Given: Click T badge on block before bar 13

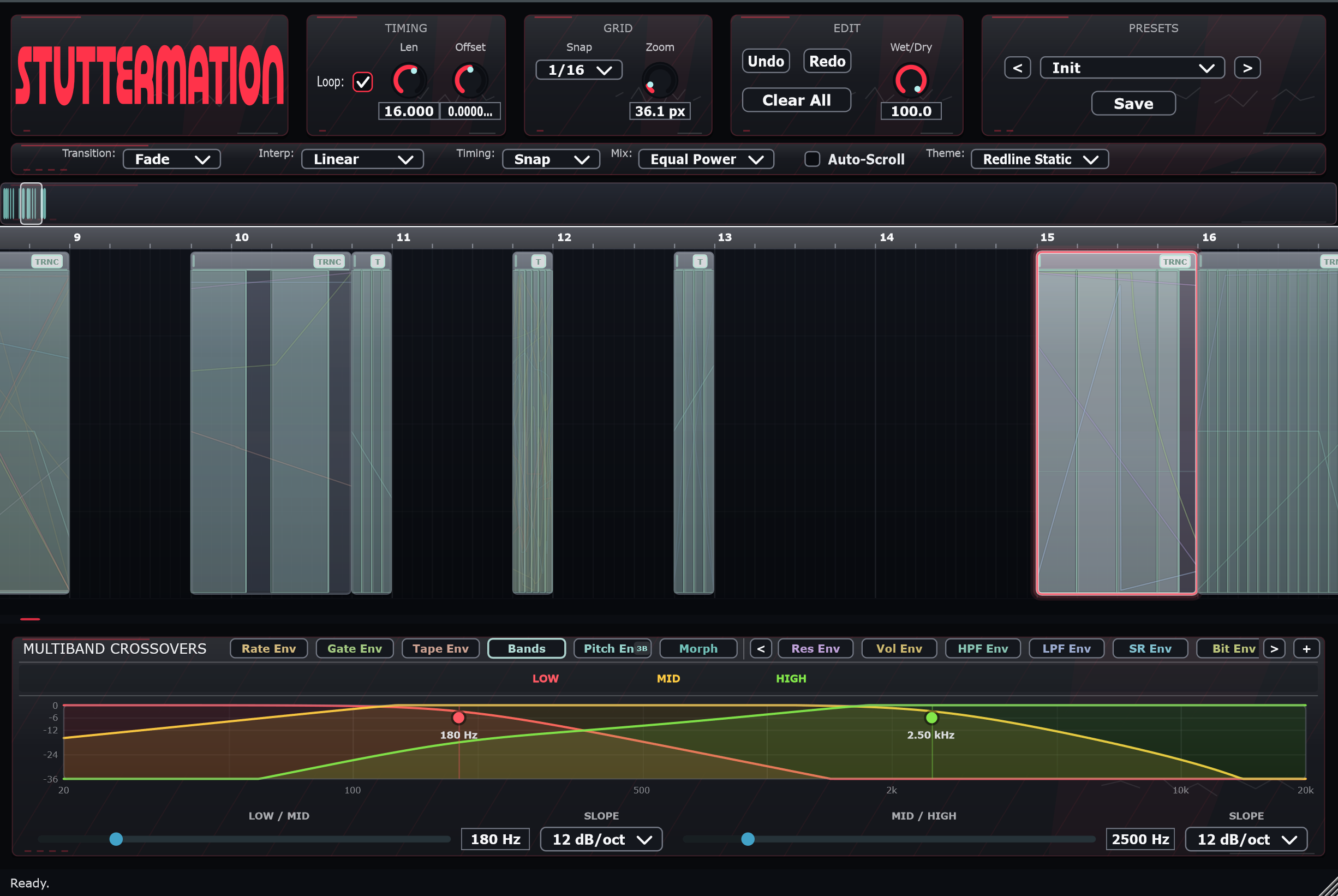Looking at the screenshot, I should point(700,262).
